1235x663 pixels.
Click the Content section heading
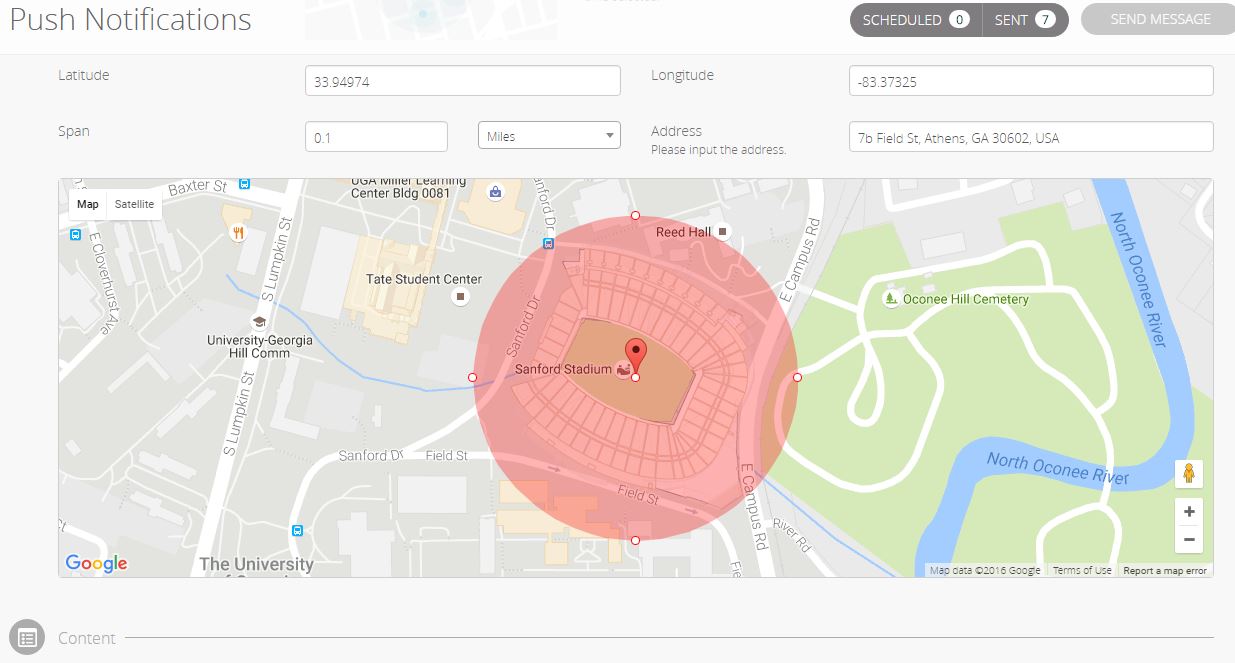[87, 638]
